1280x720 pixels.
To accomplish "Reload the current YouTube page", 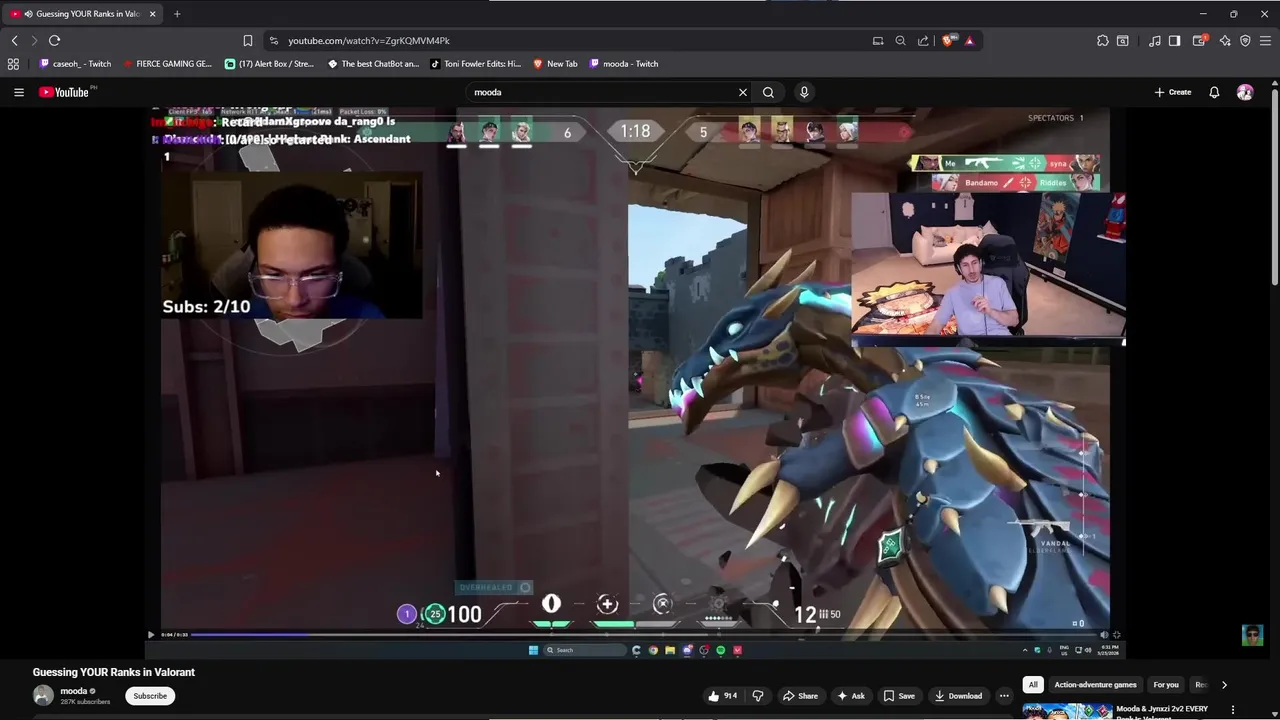I will [54, 40].
